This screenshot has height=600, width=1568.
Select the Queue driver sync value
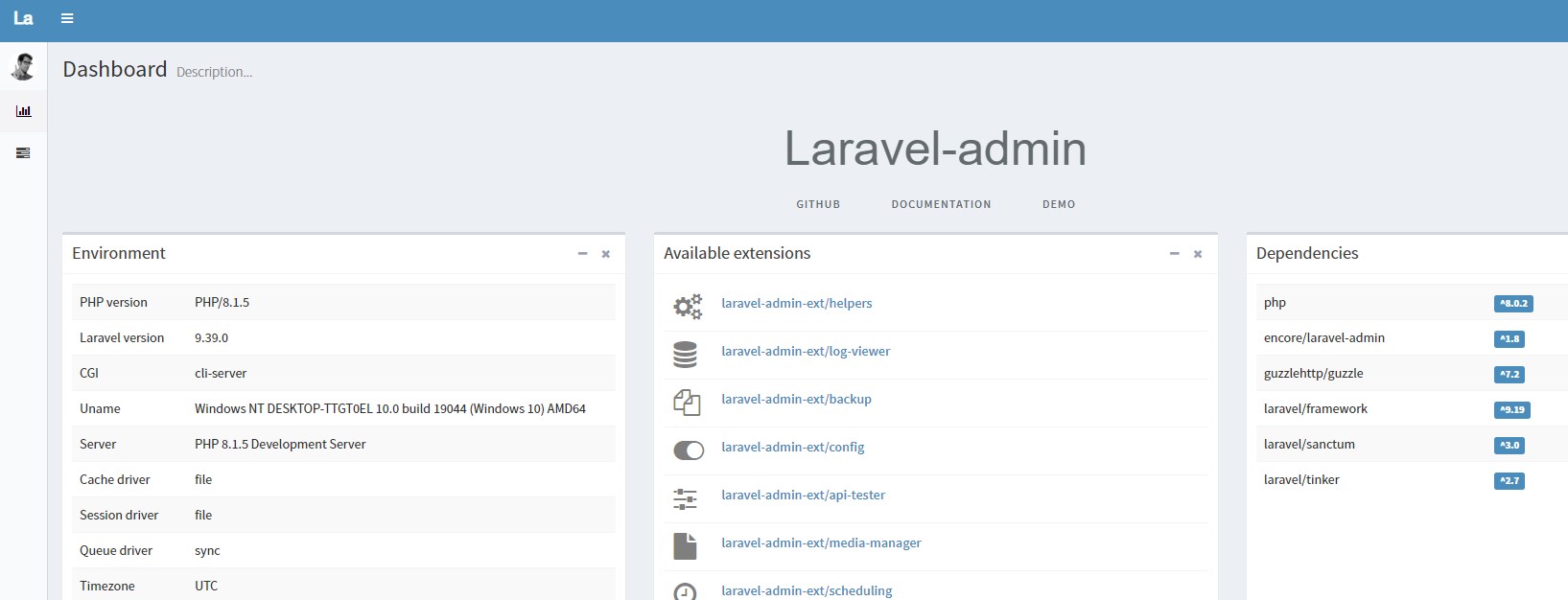pyautogui.click(x=207, y=550)
